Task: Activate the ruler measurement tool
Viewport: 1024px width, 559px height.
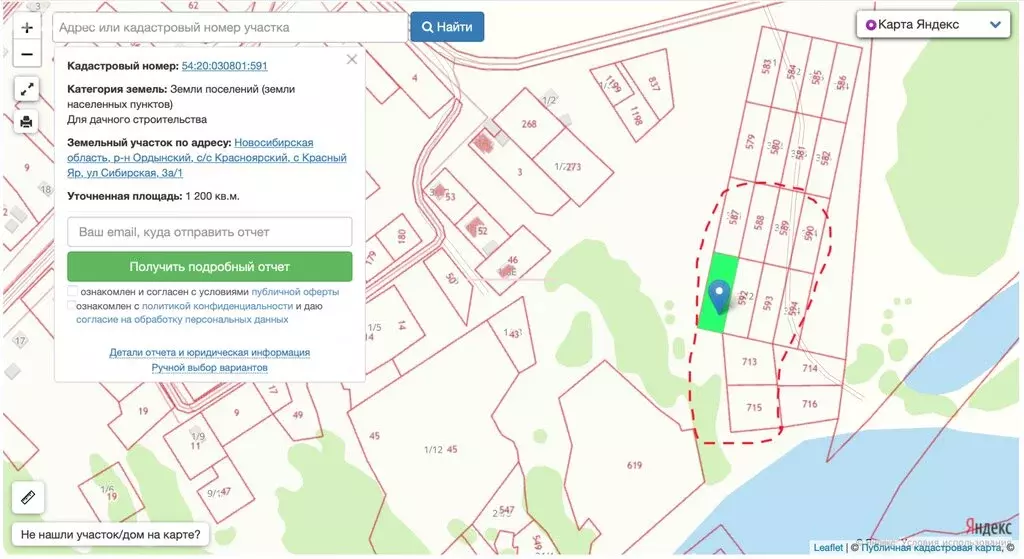Action: click(x=27, y=498)
